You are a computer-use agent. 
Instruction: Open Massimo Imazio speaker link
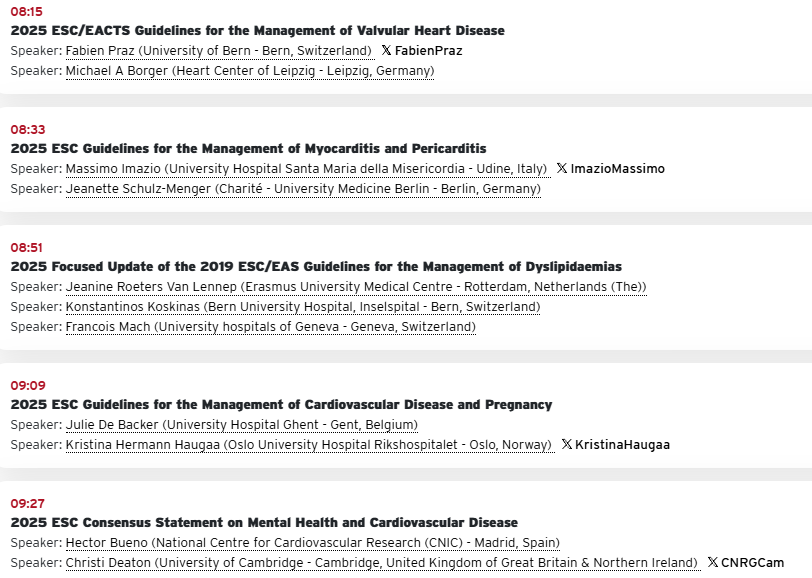tap(306, 169)
